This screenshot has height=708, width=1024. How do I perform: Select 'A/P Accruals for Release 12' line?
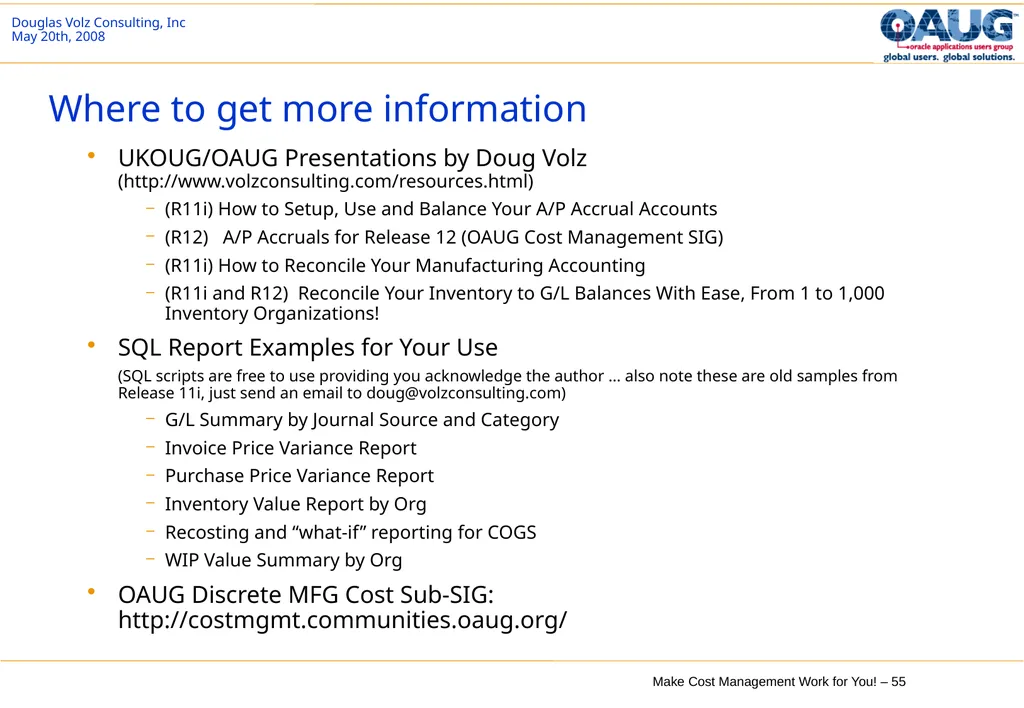pos(444,237)
